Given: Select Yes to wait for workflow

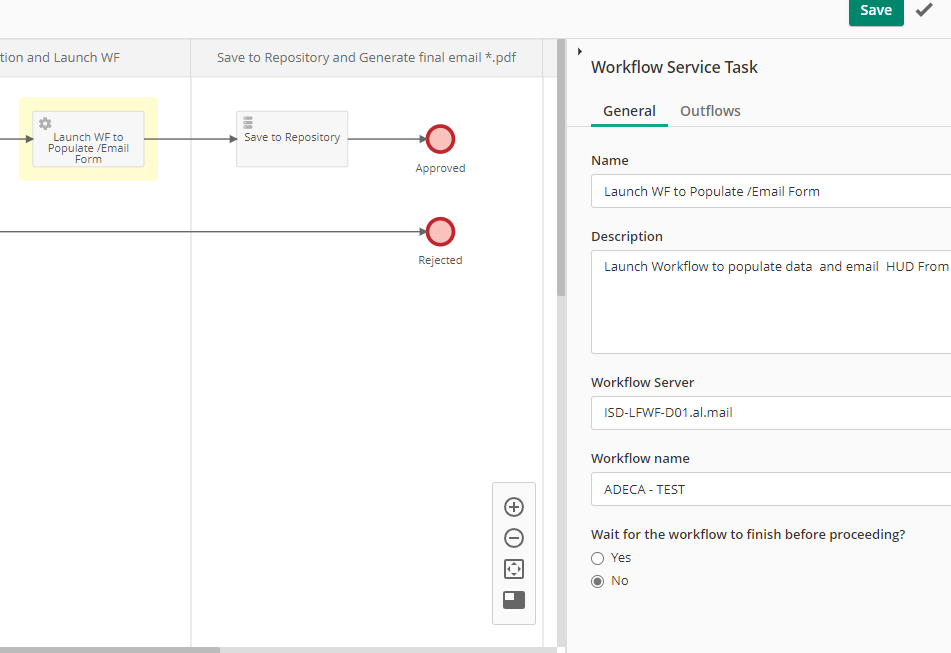Looking at the screenshot, I should (598, 558).
